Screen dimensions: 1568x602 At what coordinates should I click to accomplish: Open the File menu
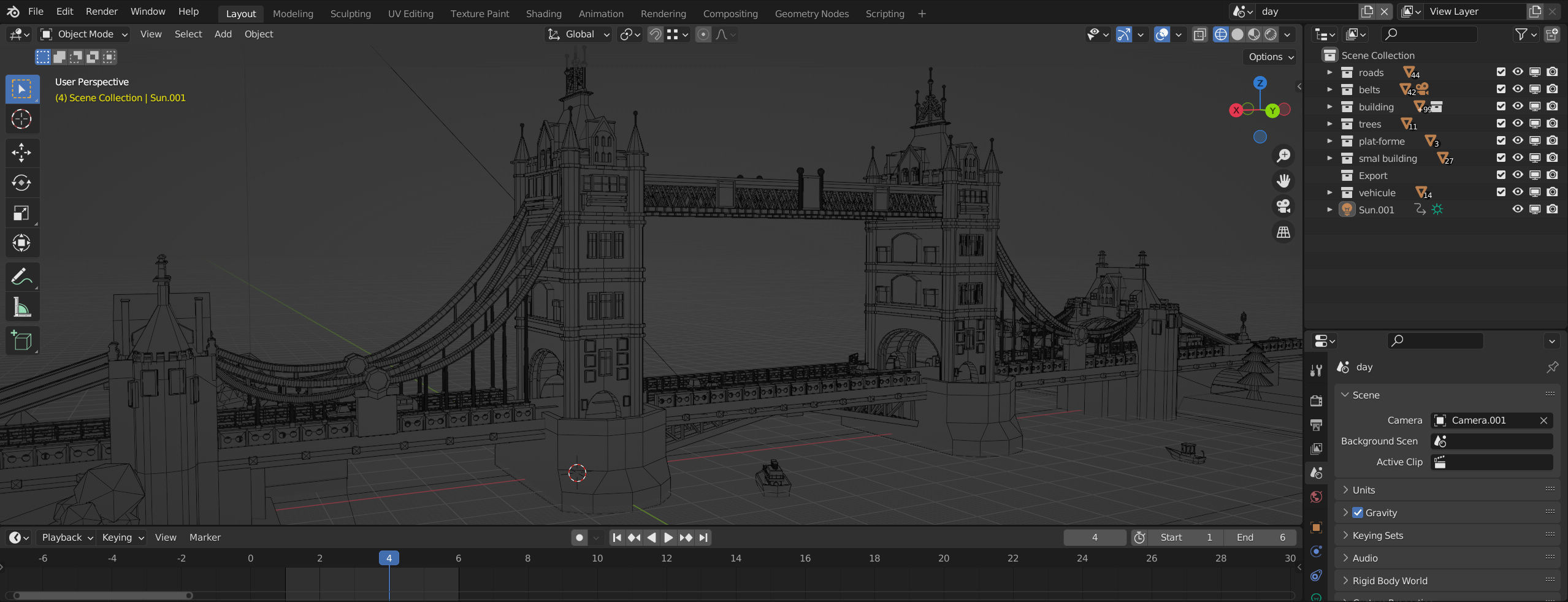click(36, 11)
